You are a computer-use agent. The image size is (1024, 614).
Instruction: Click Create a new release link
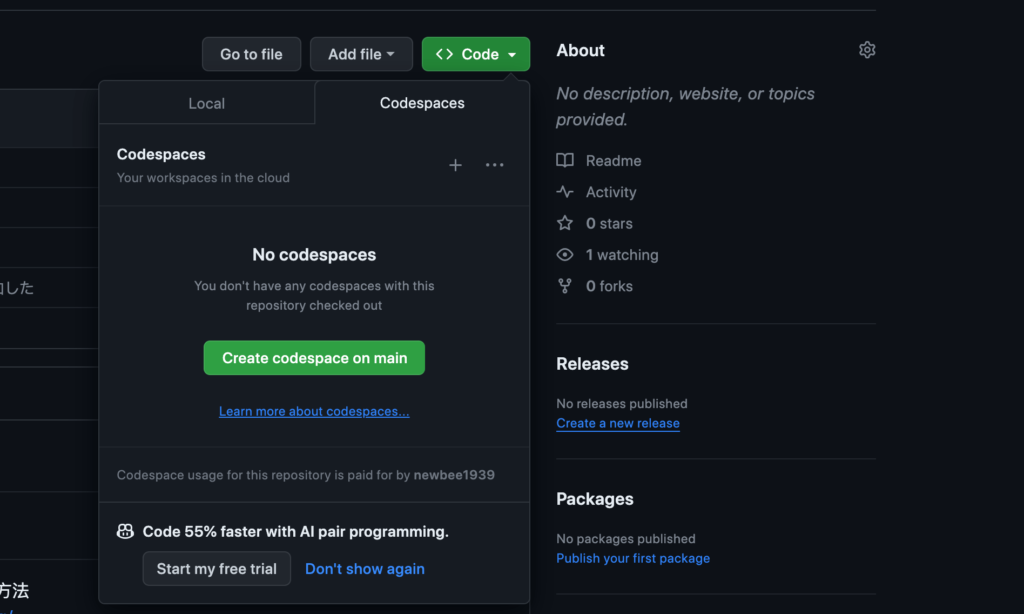[618, 423]
